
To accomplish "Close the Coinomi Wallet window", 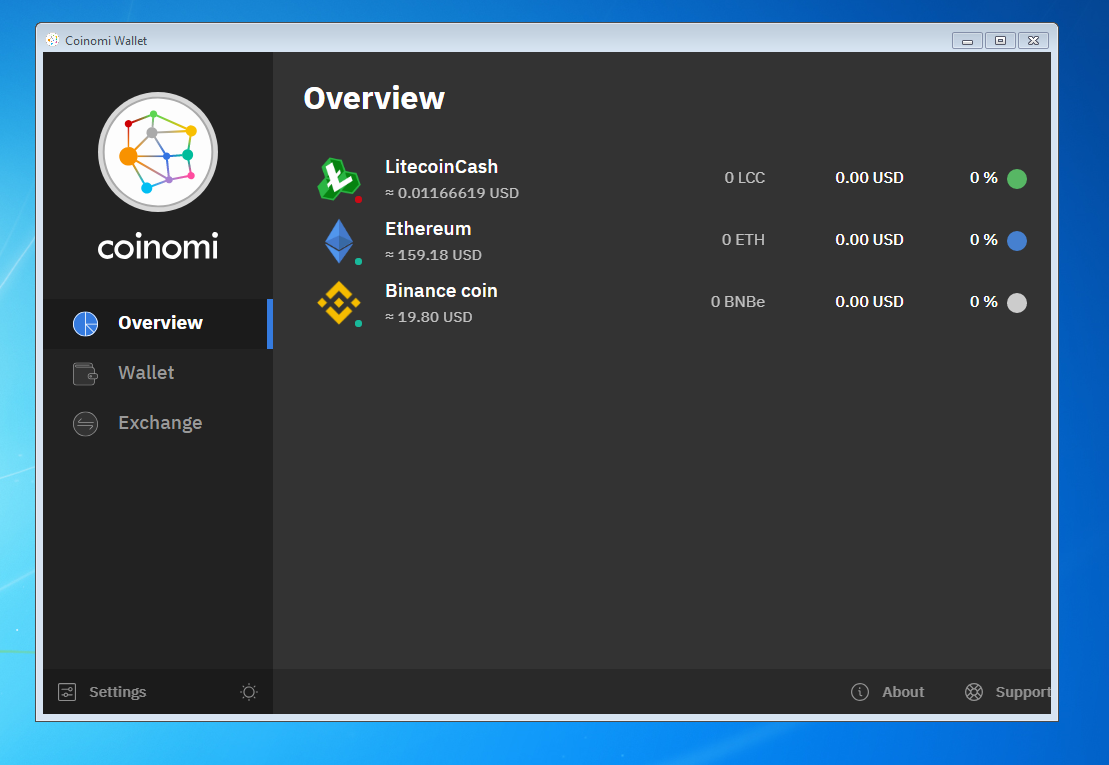I will click(x=1033, y=41).
